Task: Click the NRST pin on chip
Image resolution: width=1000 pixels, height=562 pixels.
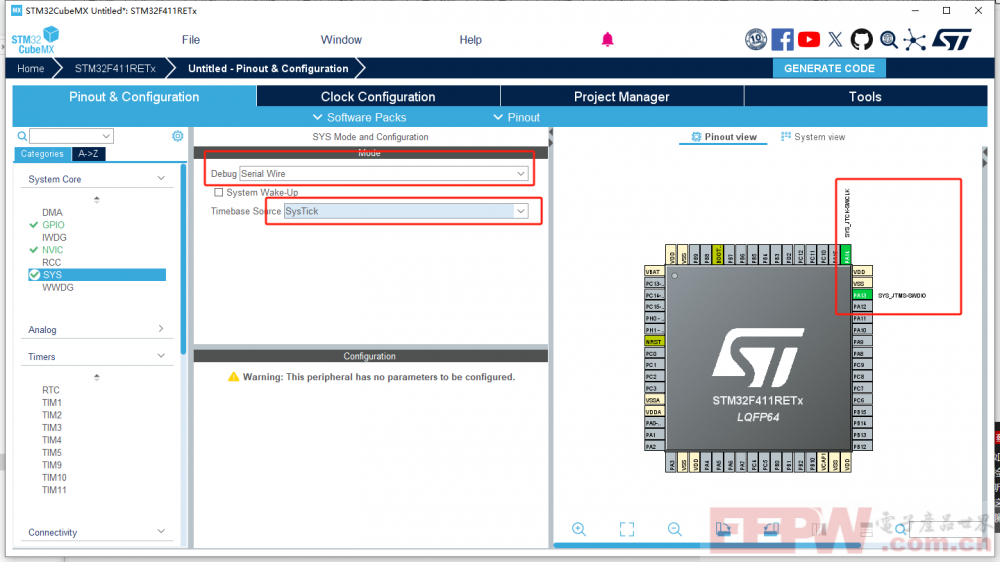Action: (654, 342)
